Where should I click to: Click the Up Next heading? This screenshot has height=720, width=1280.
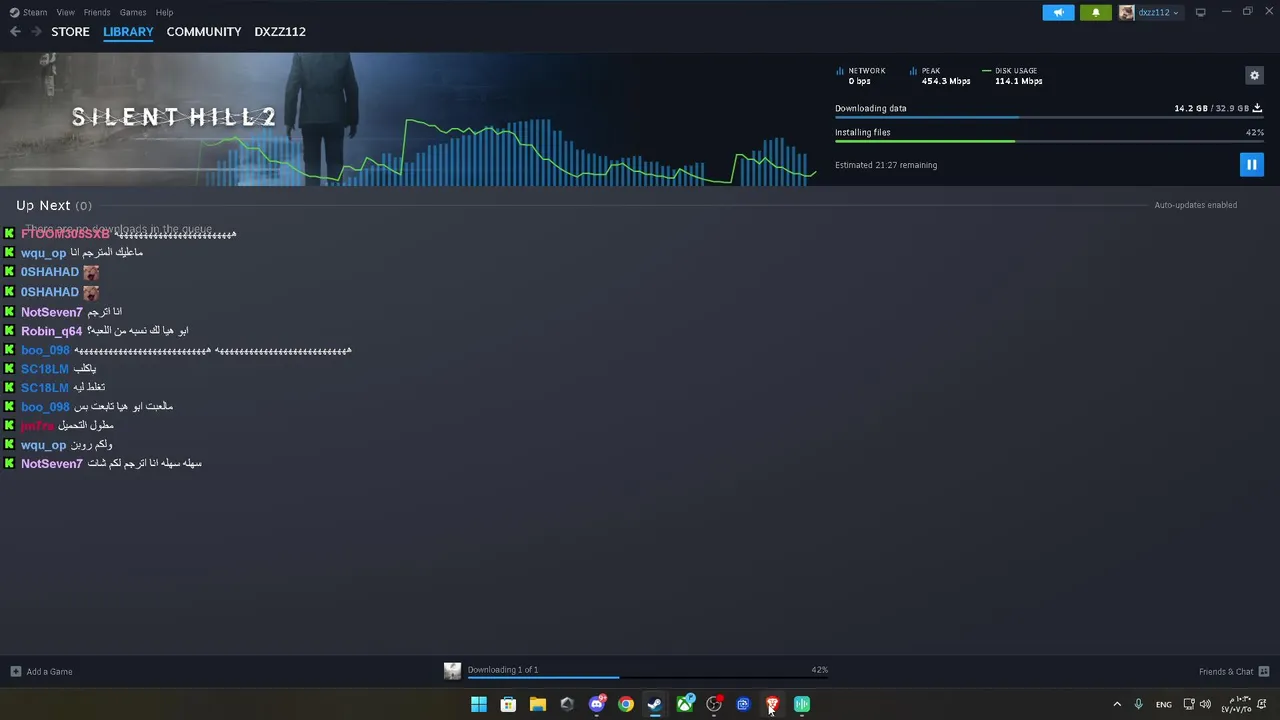pyautogui.click(x=43, y=205)
